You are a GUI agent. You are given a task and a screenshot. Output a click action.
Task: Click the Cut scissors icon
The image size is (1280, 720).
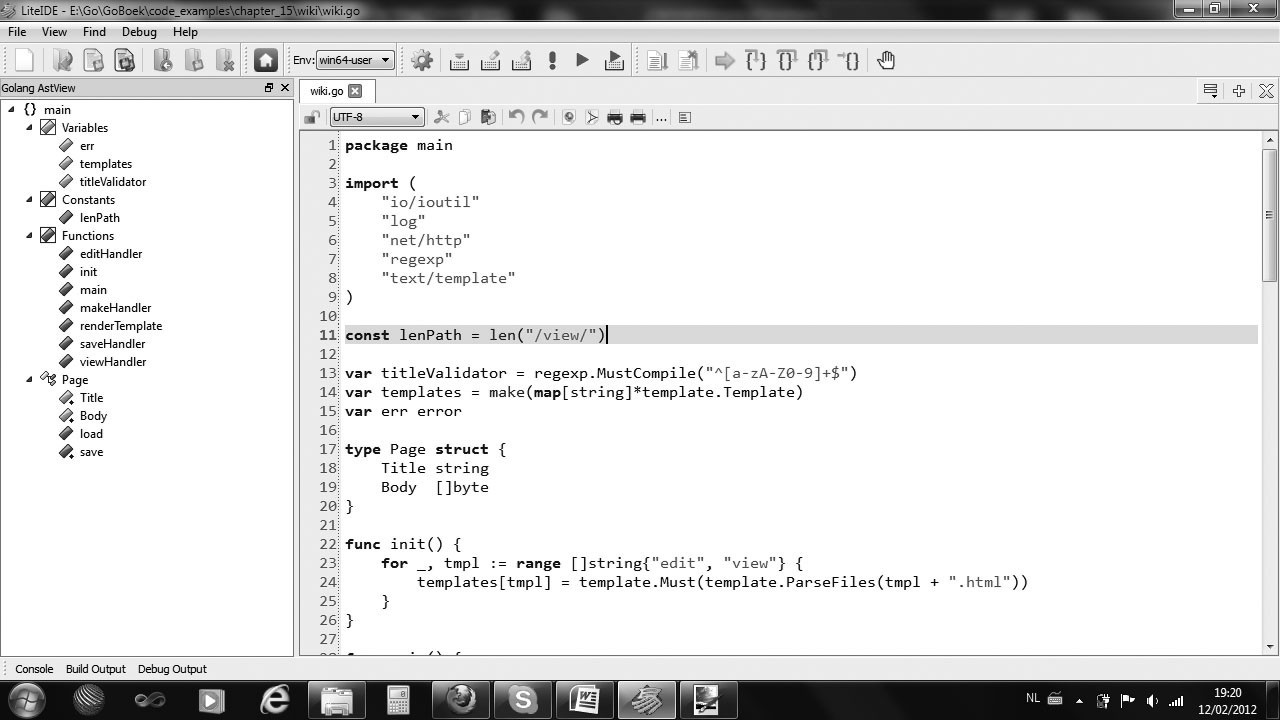tap(441, 117)
